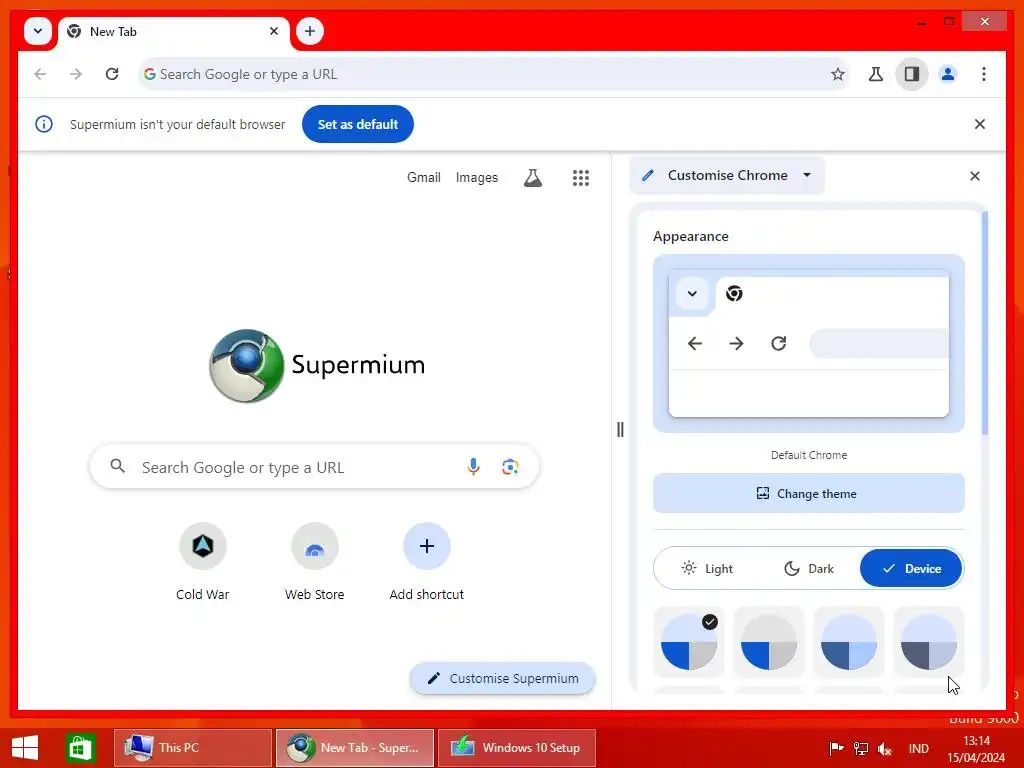Open the Gmail link
The image size is (1024, 768).
coord(424,178)
